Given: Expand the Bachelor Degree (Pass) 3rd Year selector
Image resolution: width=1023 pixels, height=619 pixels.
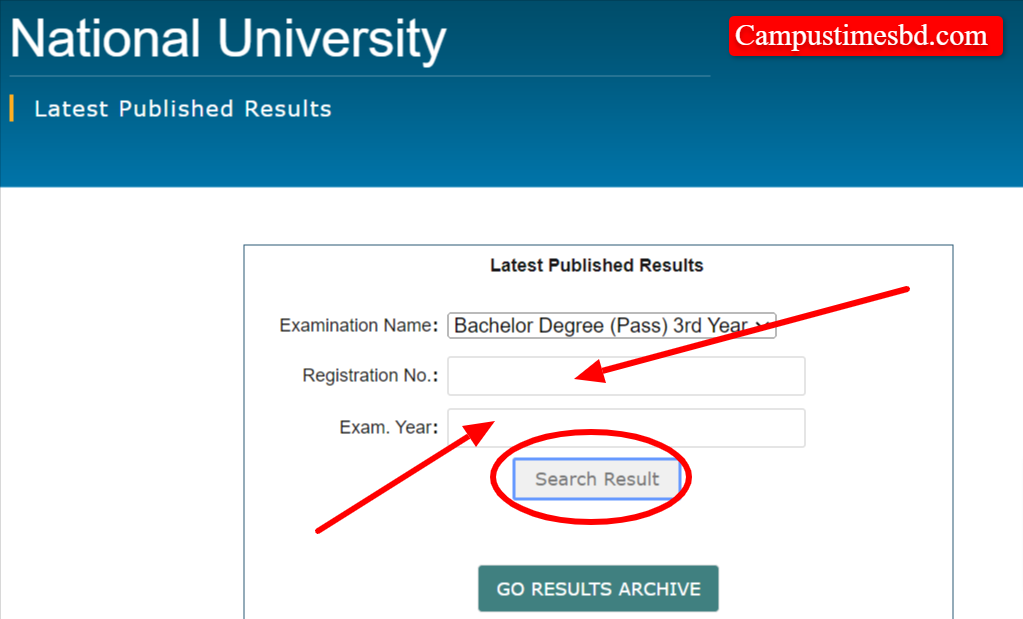Looking at the screenshot, I should 612,324.
